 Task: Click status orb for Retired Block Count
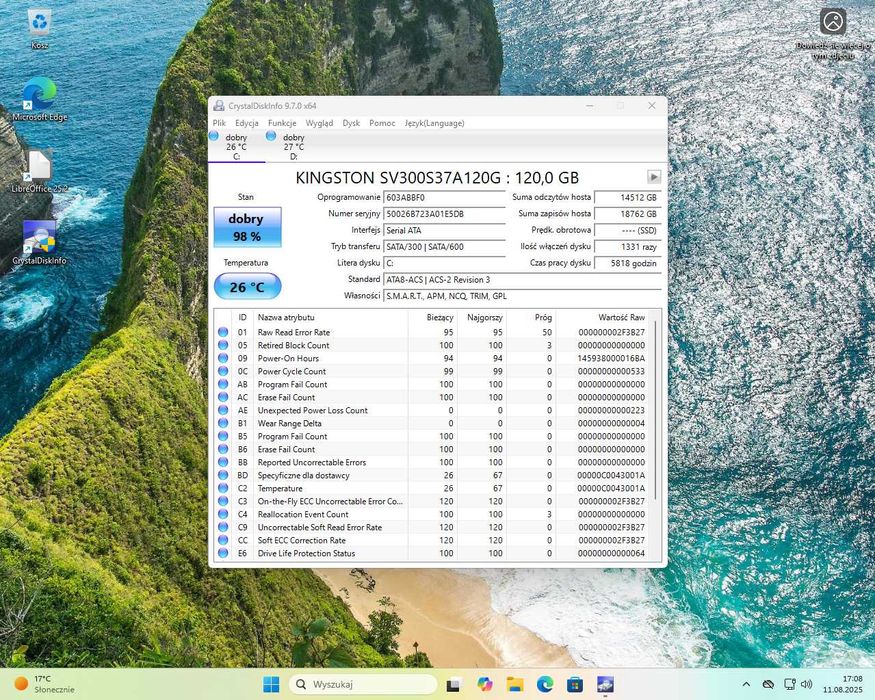(x=223, y=345)
